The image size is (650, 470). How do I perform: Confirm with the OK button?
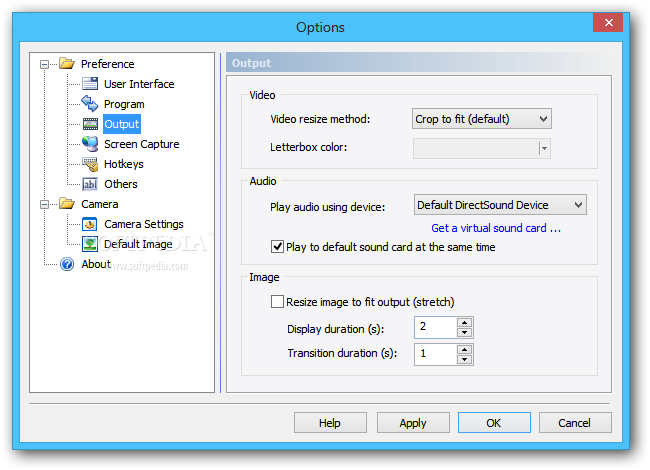[x=494, y=423]
